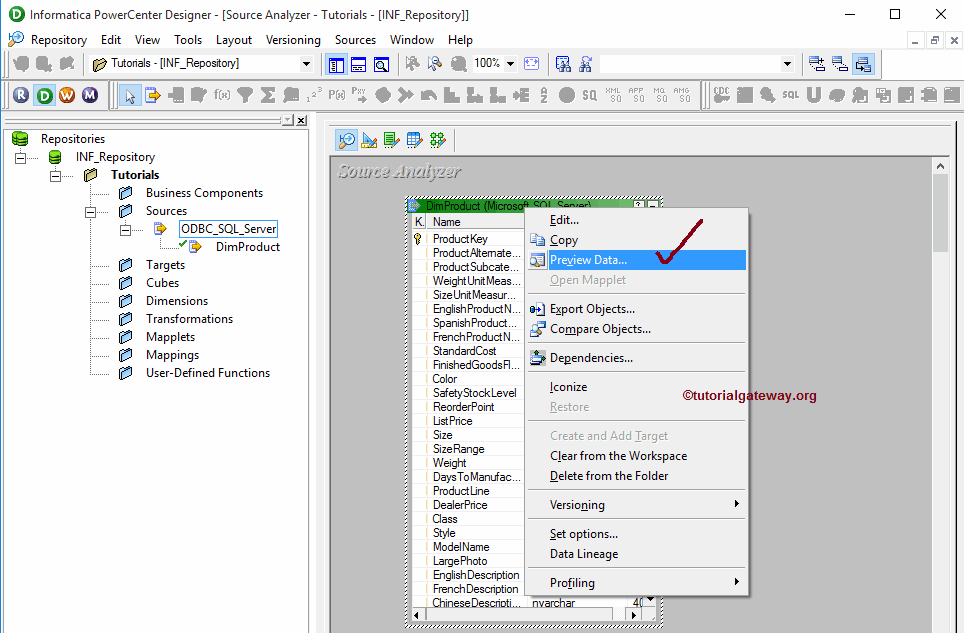Open the Mapping Designer tool icon
Screen dimensions: 964x633
coord(438,140)
